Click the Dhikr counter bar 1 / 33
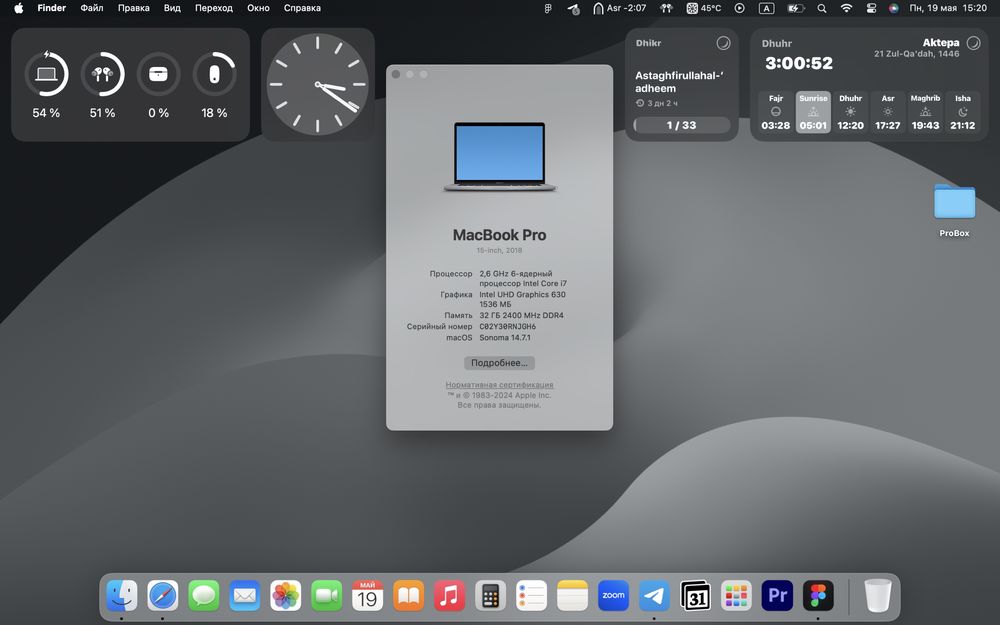1000x625 pixels. coord(681,125)
